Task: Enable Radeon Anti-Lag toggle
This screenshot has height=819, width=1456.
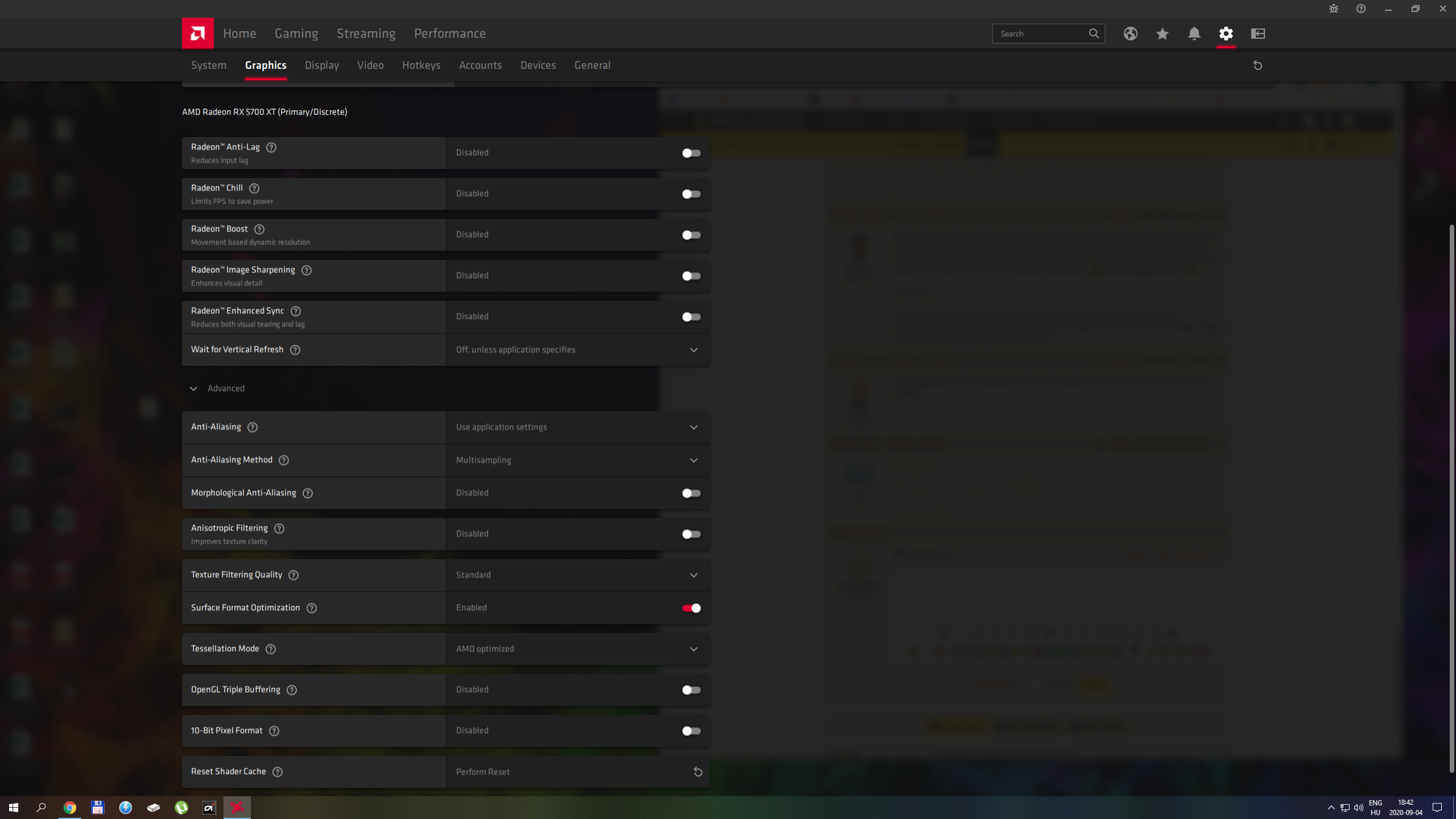Action: tap(691, 153)
